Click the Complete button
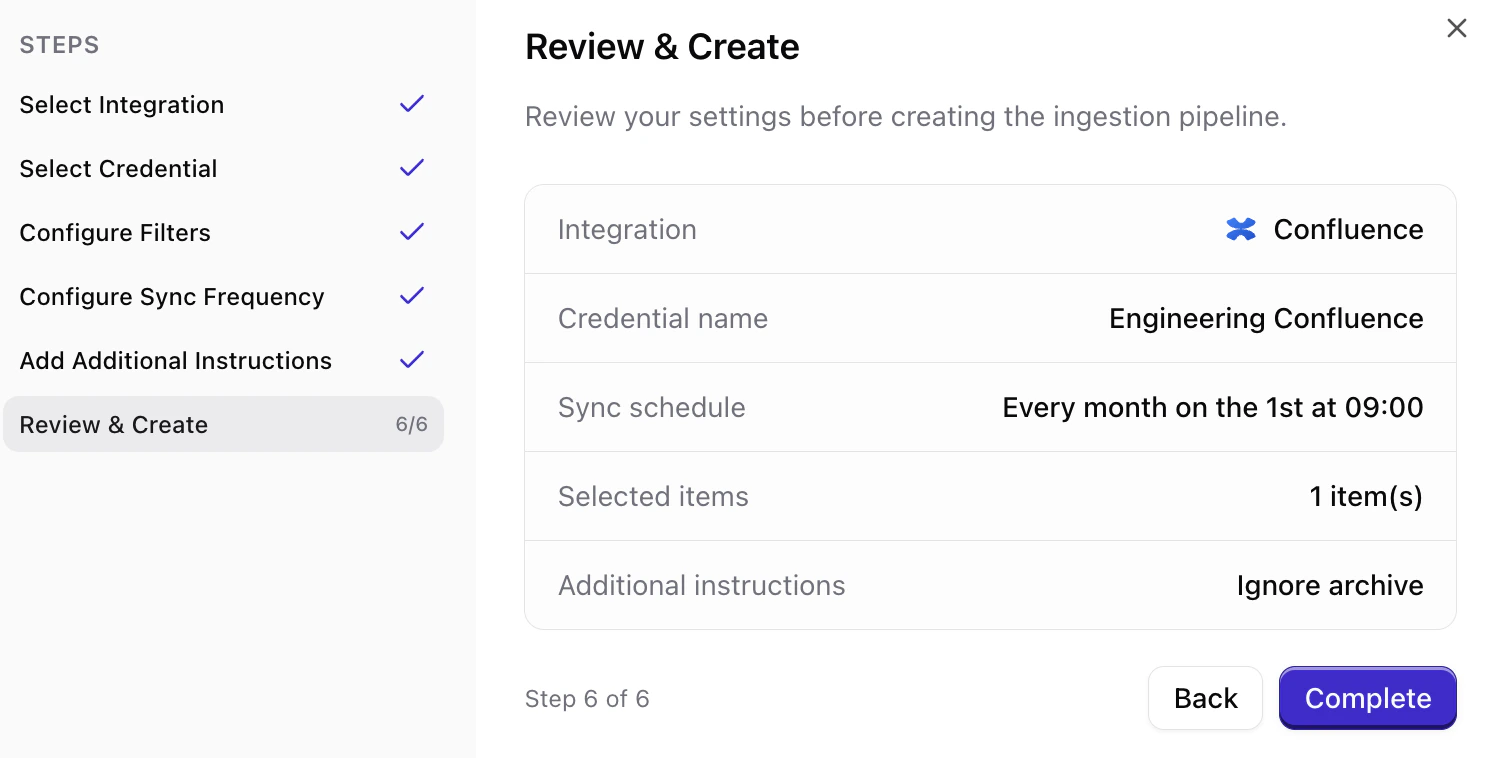 coord(1367,697)
